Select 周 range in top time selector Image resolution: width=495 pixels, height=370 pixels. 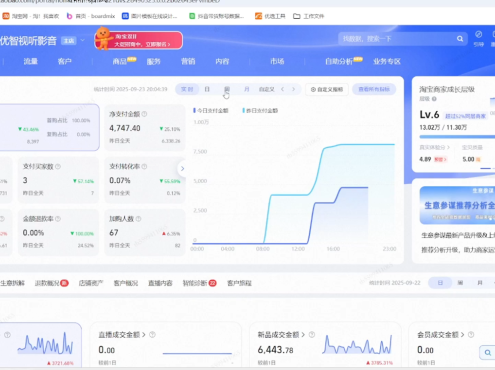click(227, 89)
